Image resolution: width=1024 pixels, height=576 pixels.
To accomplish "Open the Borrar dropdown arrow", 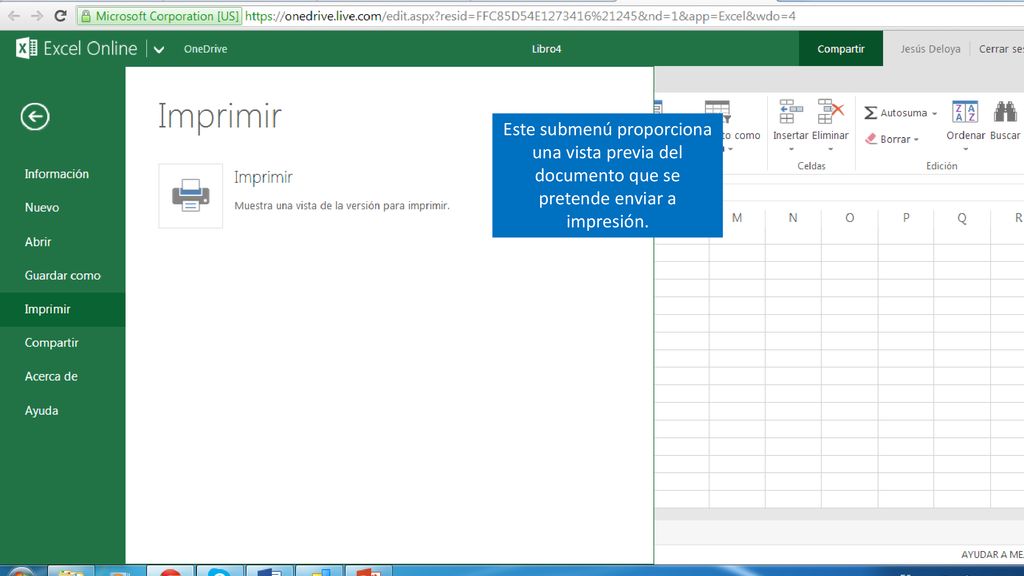I will coord(916,140).
